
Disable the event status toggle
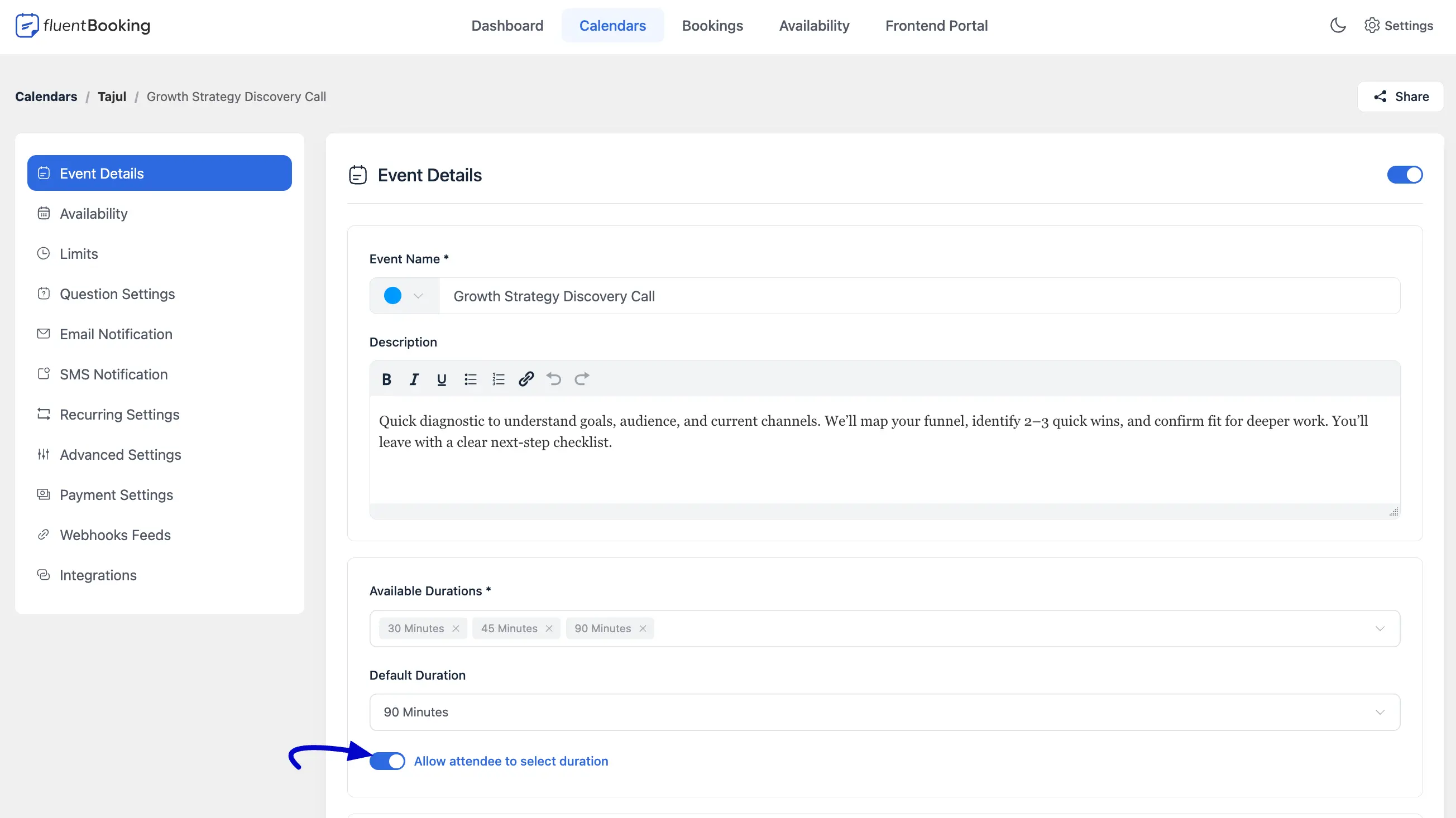click(x=1405, y=175)
